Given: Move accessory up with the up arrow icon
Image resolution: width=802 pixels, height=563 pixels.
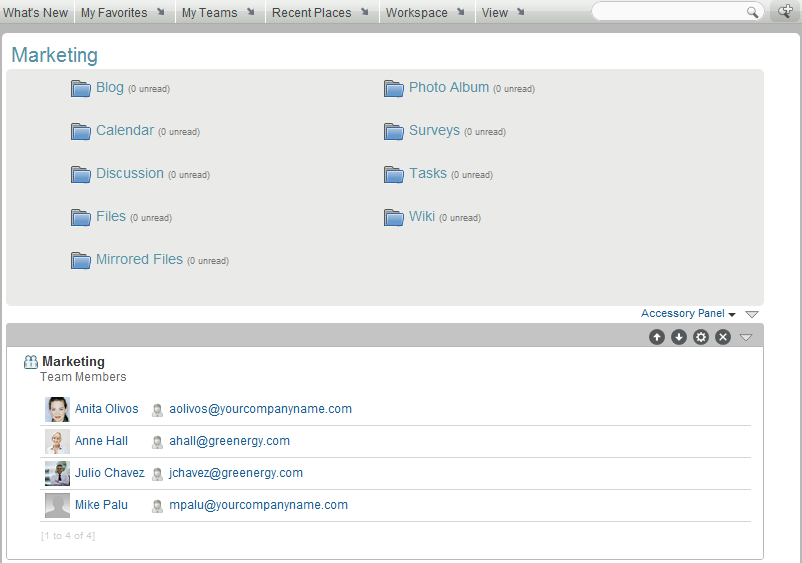Looking at the screenshot, I should coord(657,337).
